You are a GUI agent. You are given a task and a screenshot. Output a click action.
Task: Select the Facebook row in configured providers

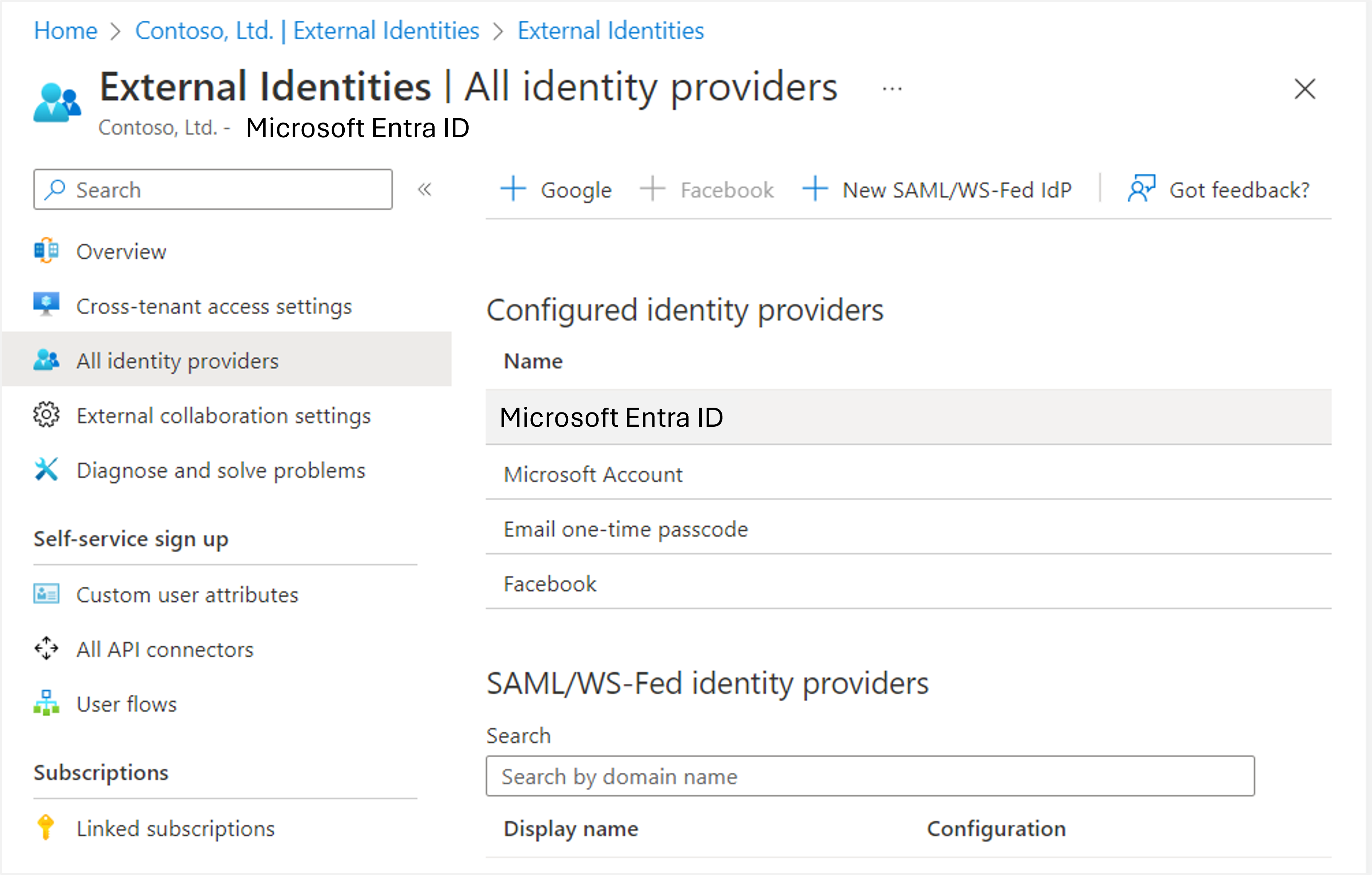908,583
